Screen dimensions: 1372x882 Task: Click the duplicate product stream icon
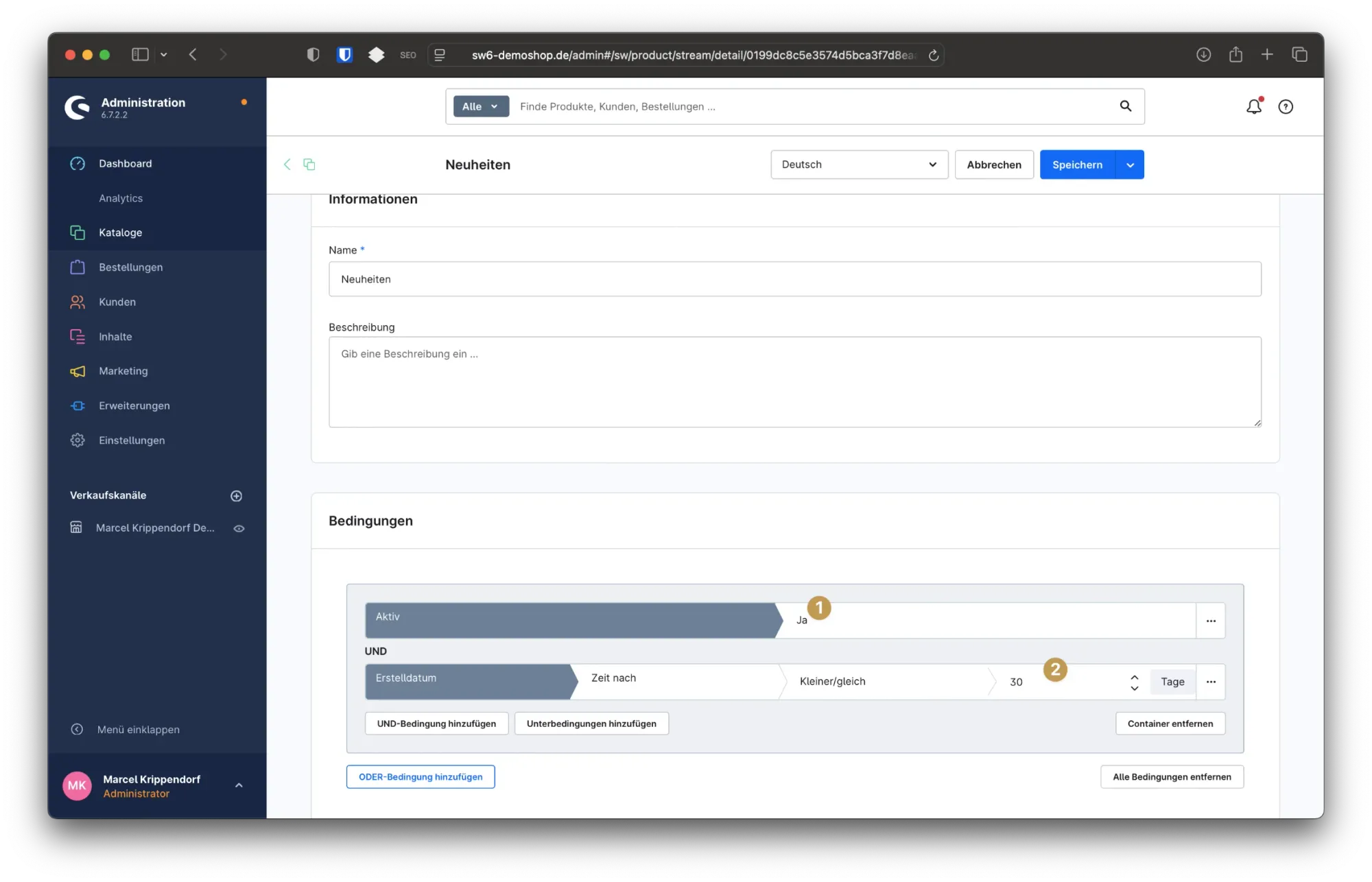tap(309, 164)
